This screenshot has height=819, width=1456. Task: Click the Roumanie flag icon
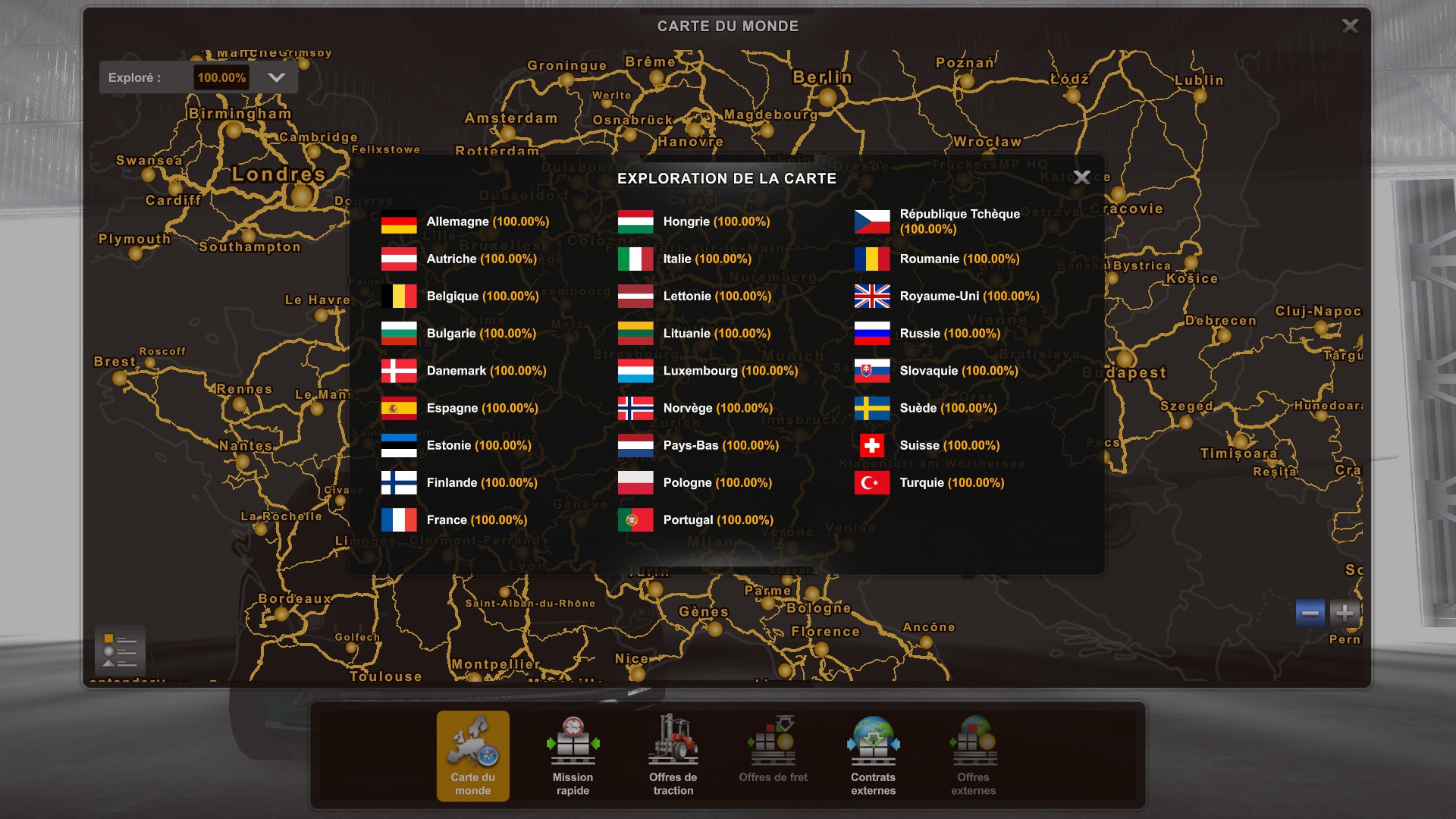(x=872, y=259)
